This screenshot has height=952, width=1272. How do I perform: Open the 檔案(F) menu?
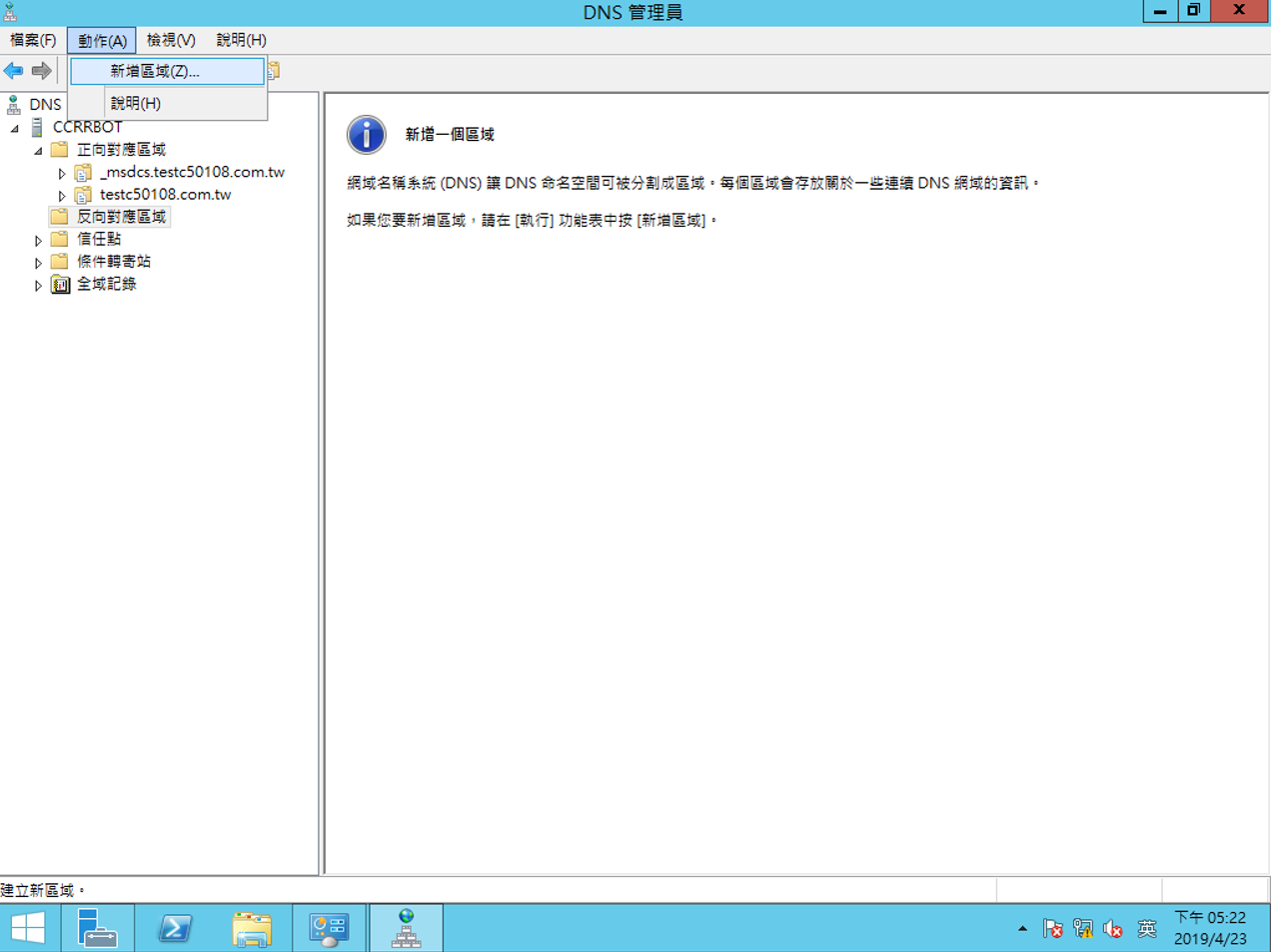33,40
